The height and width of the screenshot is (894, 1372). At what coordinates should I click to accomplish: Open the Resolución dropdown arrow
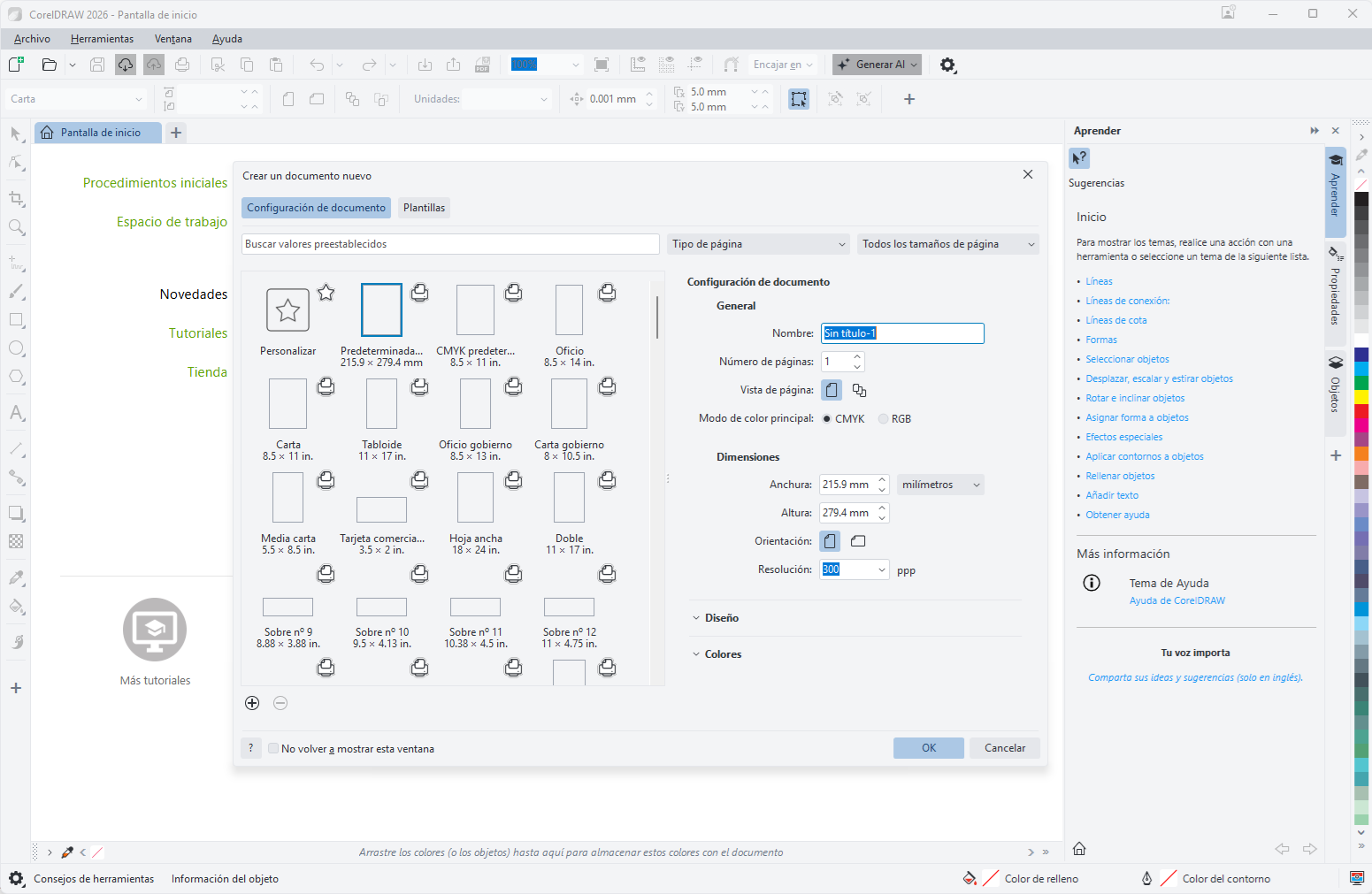pyautogui.click(x=882, y=570)
